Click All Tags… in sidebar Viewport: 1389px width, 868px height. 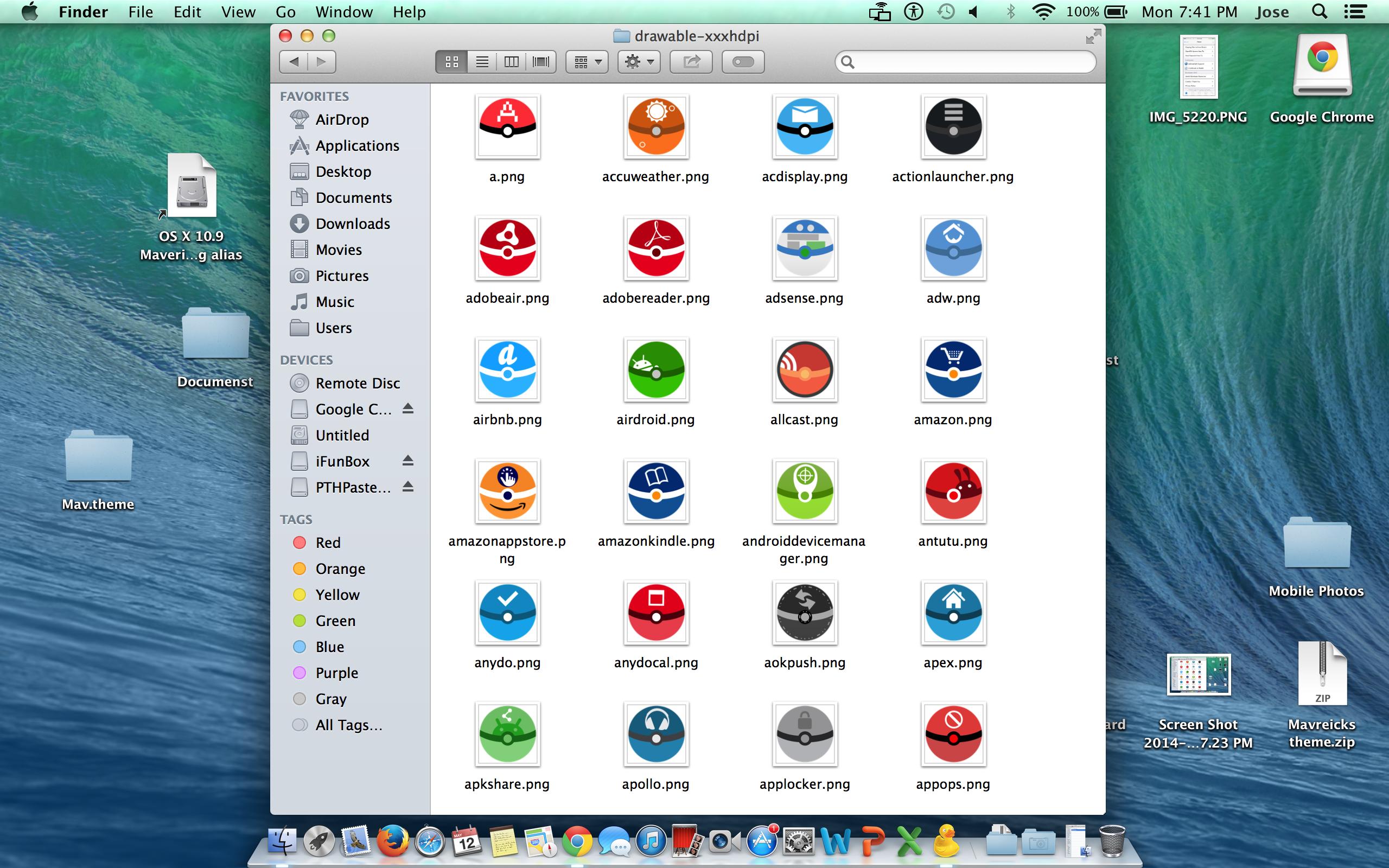[x=348, y=725]
